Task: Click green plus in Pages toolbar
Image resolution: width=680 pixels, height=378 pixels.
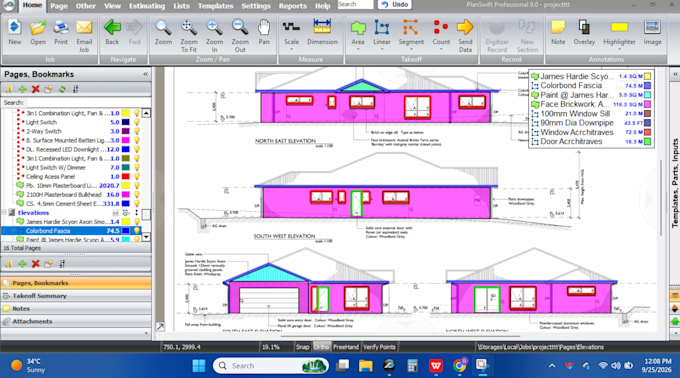Action: [x=22, y=89]
